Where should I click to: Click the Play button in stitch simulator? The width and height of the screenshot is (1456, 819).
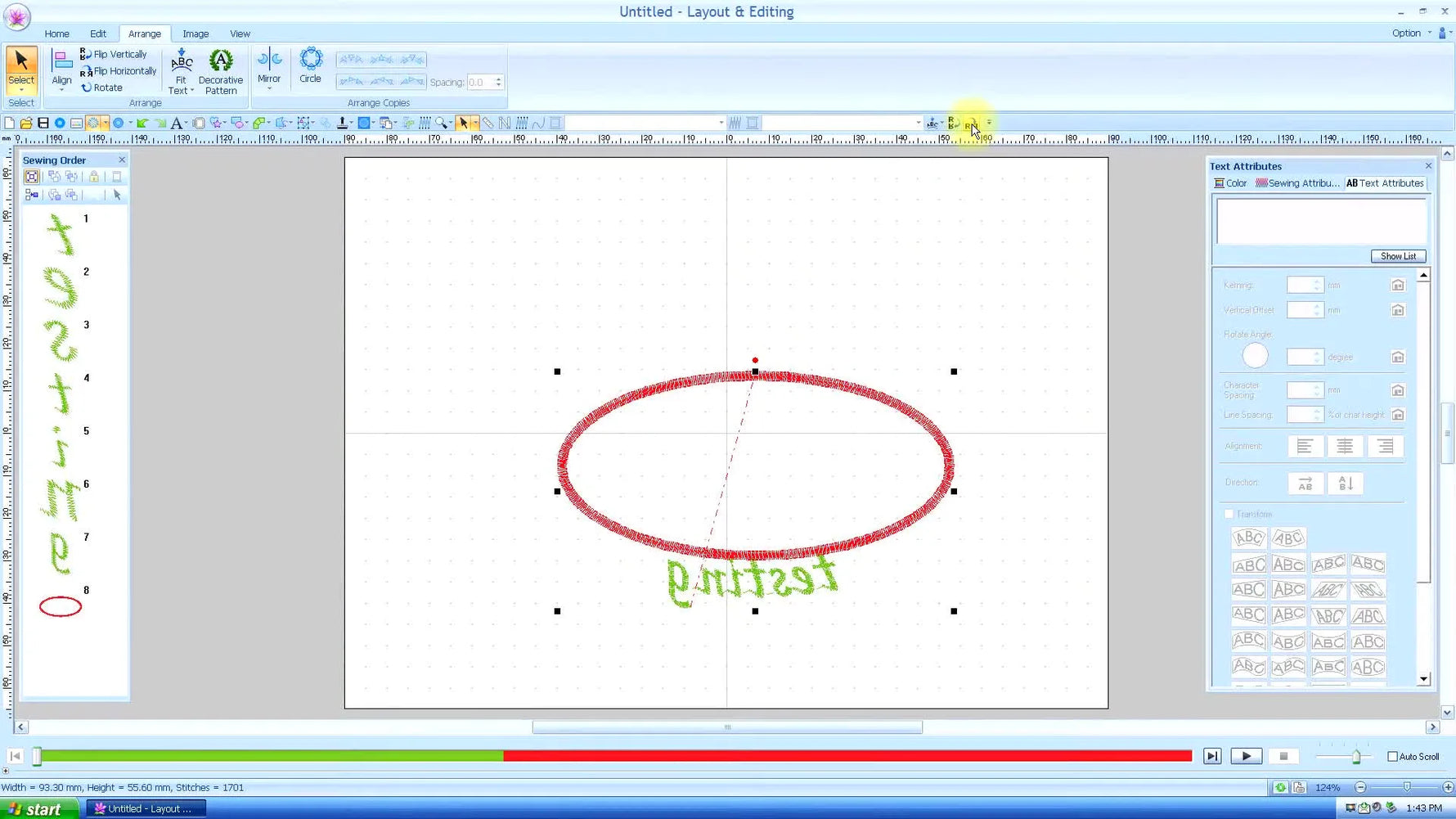pyautogui.click(x=1246, y=756)
